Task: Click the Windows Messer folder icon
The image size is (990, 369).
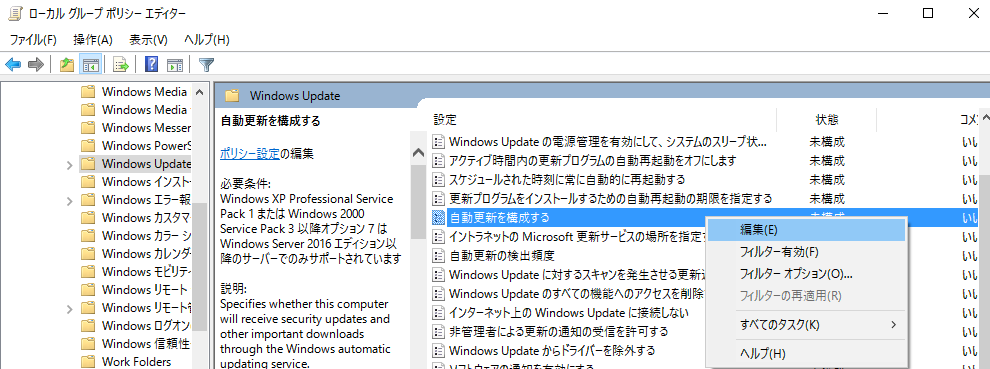Action: pyautogui.click(x=88, y=128)
